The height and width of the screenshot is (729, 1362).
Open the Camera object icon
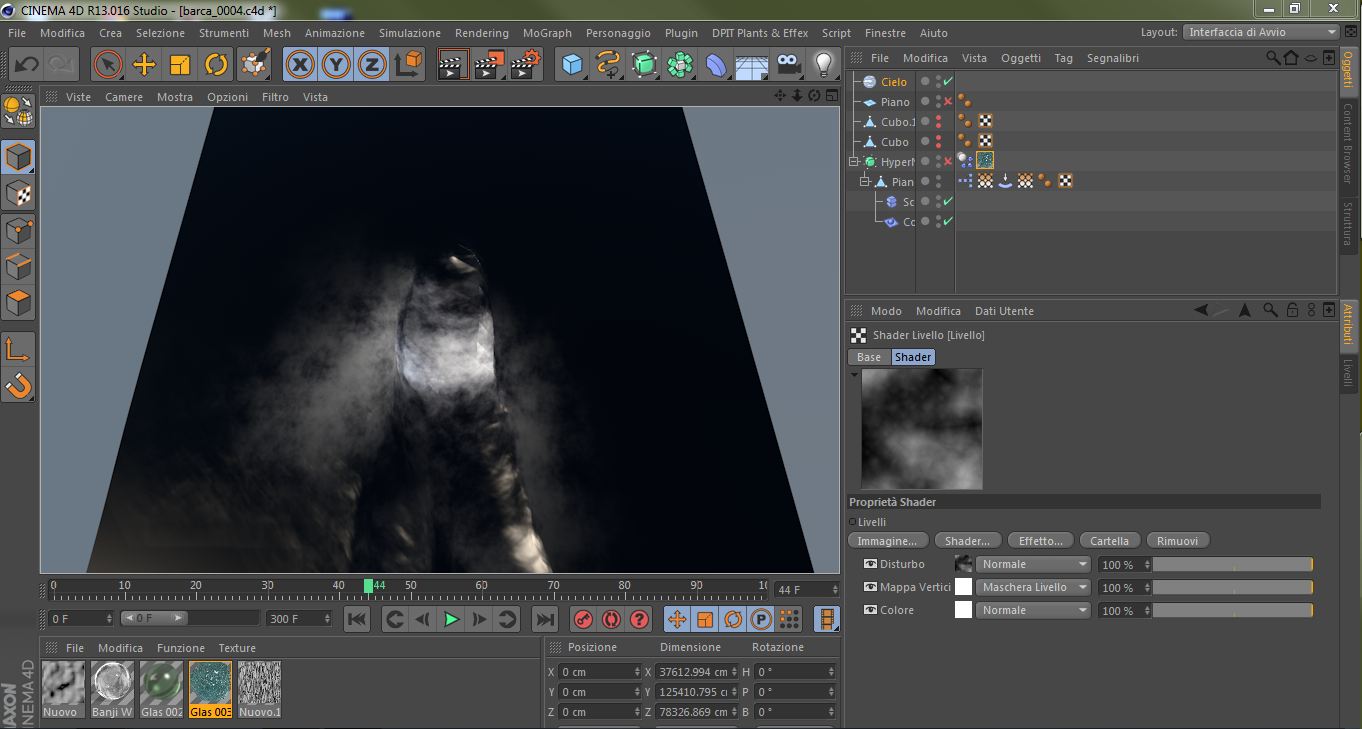(788, 65)
